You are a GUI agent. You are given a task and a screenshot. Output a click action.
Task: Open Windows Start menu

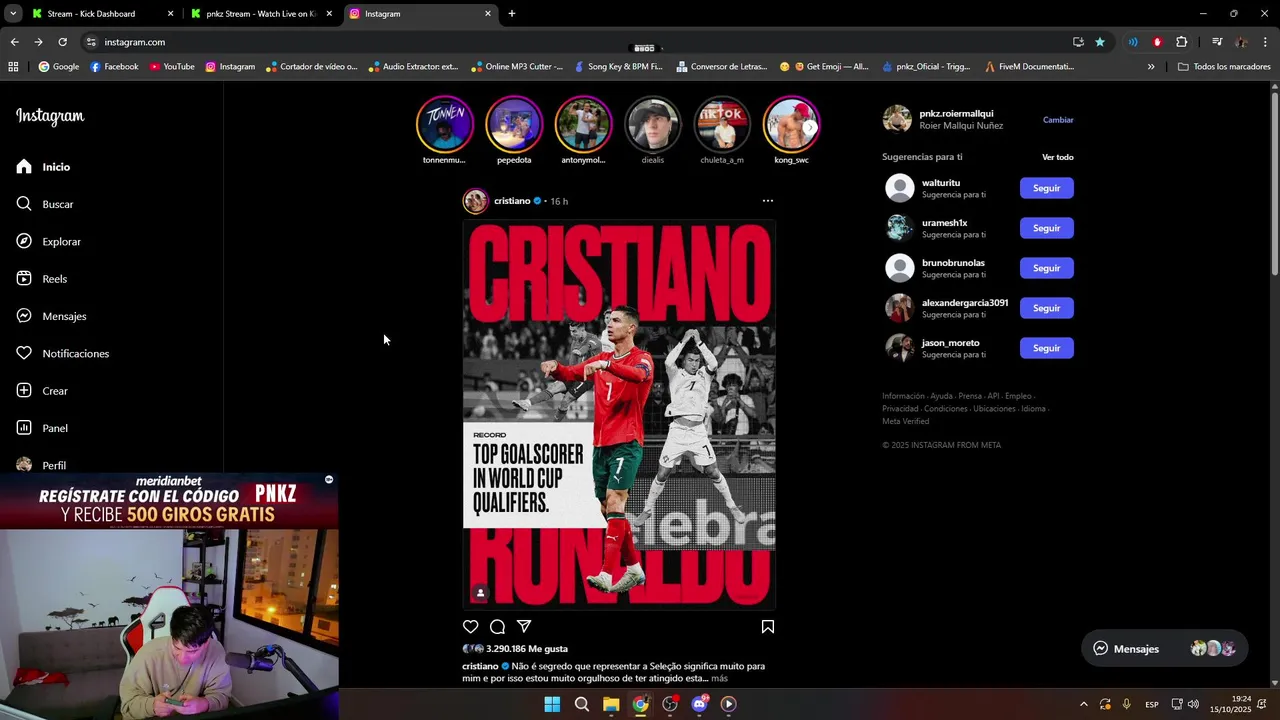tap(552, 704)
